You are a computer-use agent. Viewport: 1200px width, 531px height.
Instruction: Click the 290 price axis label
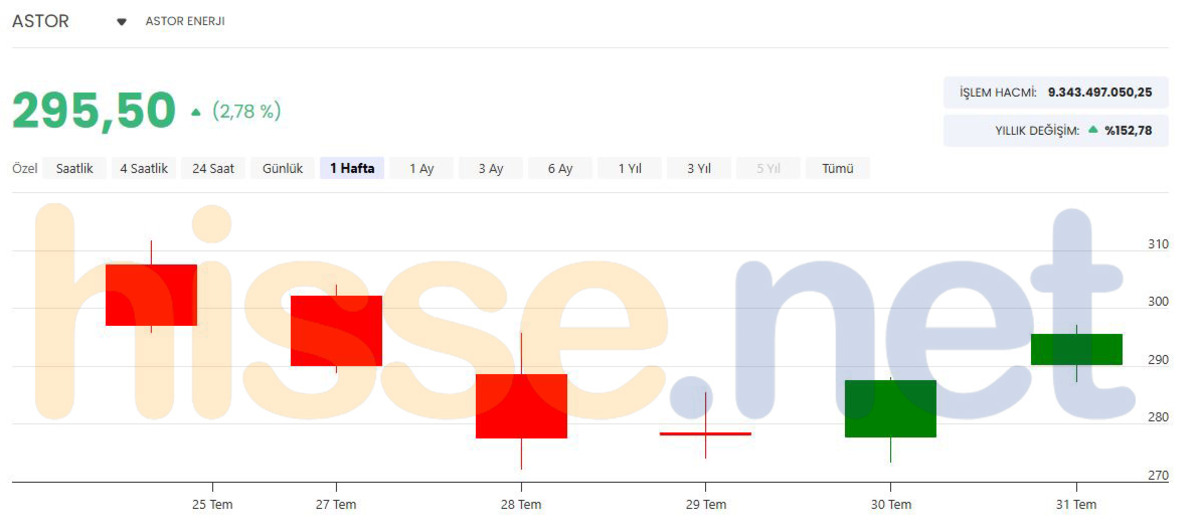(x=1158, y=360)
